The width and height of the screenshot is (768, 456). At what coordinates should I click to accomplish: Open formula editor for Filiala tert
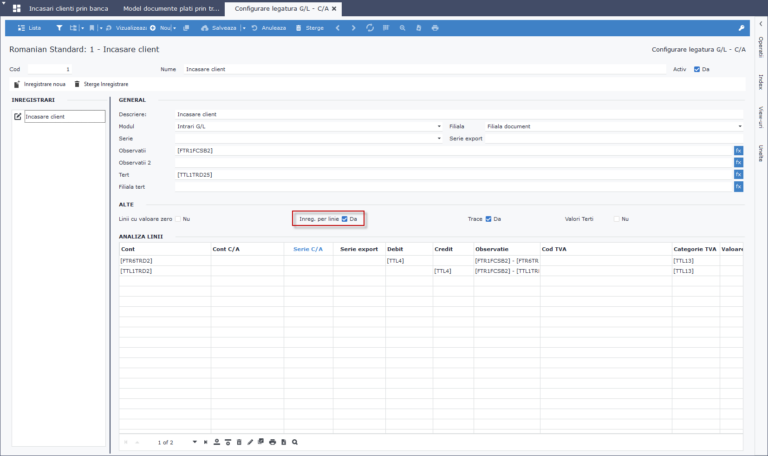click(738, 187)
